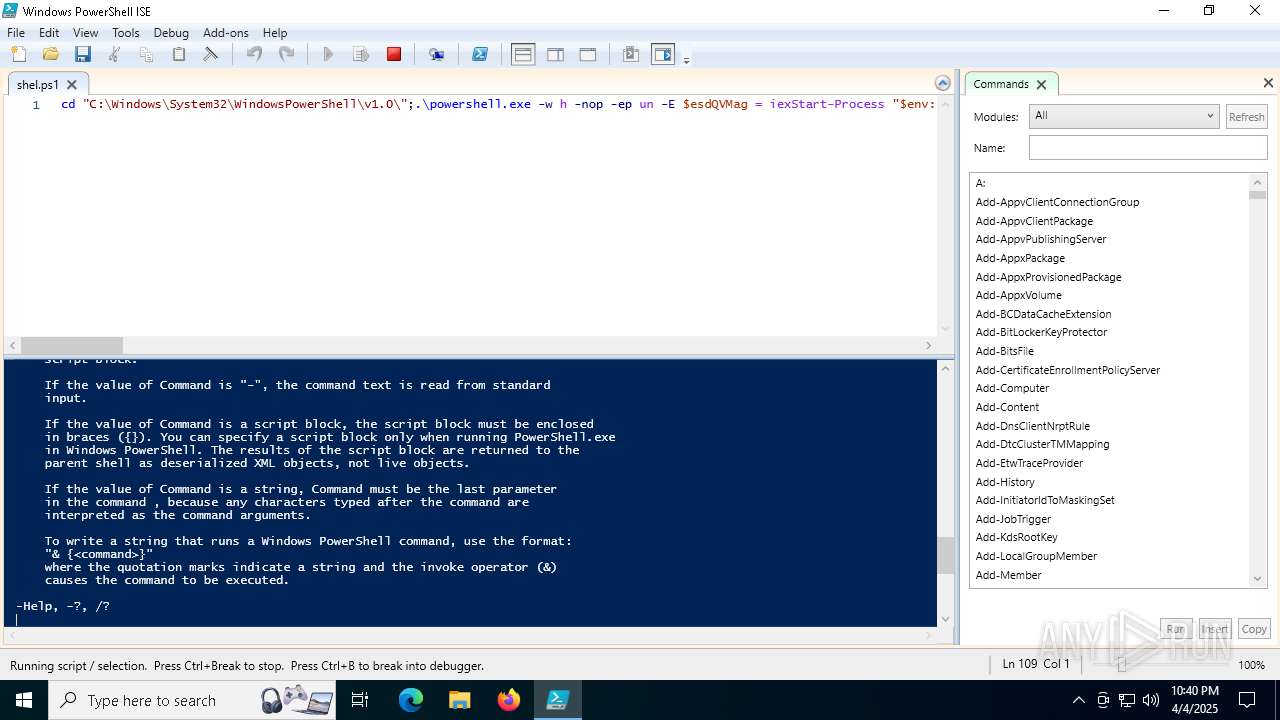Select Add-History in the command list
The height and width of the screenshot is (720, 1280).
(1005, 482)
